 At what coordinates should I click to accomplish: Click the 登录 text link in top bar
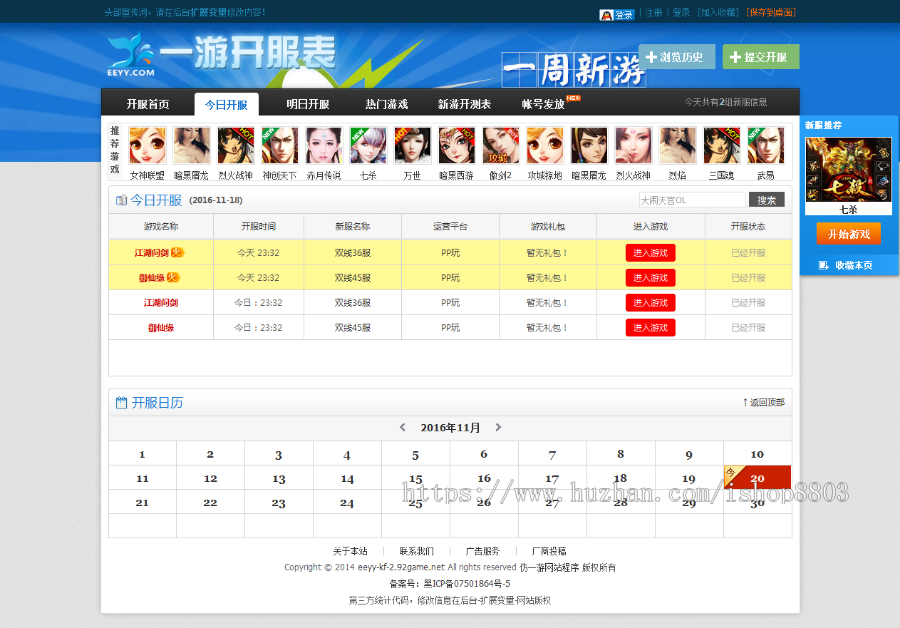(x=681, y=13)
